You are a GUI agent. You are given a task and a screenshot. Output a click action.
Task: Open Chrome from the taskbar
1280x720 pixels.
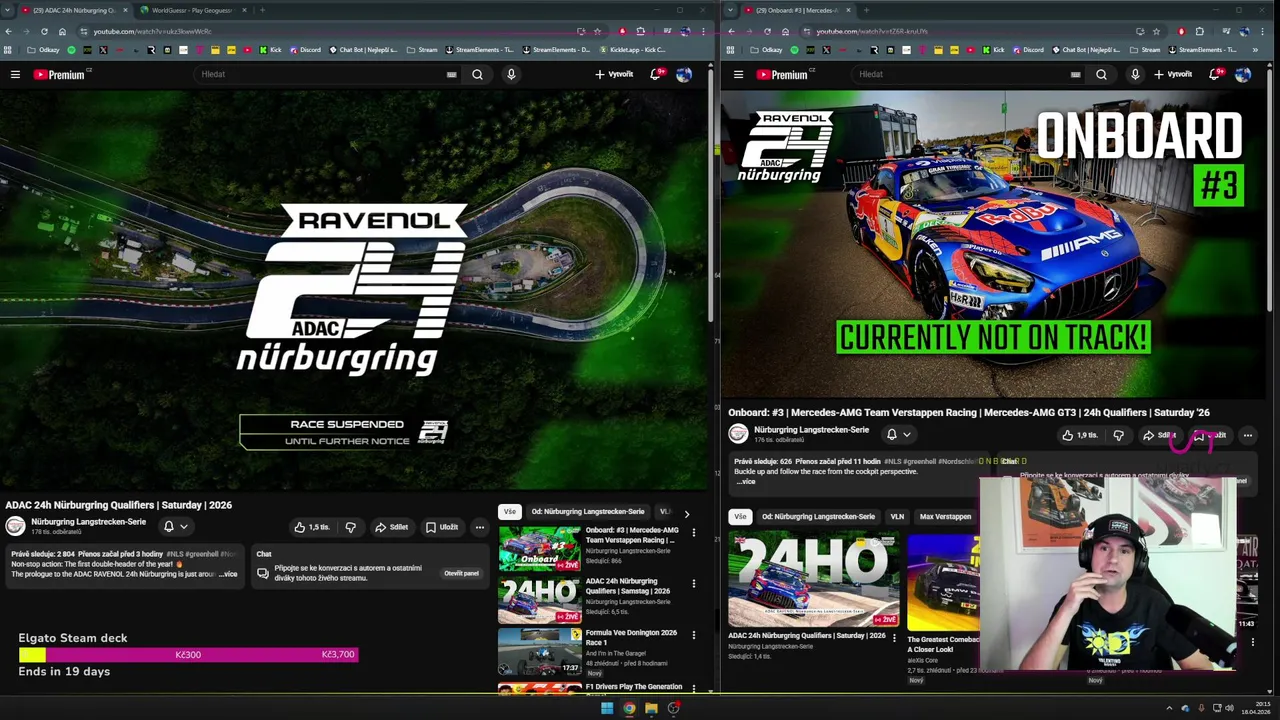click(629, 708)
